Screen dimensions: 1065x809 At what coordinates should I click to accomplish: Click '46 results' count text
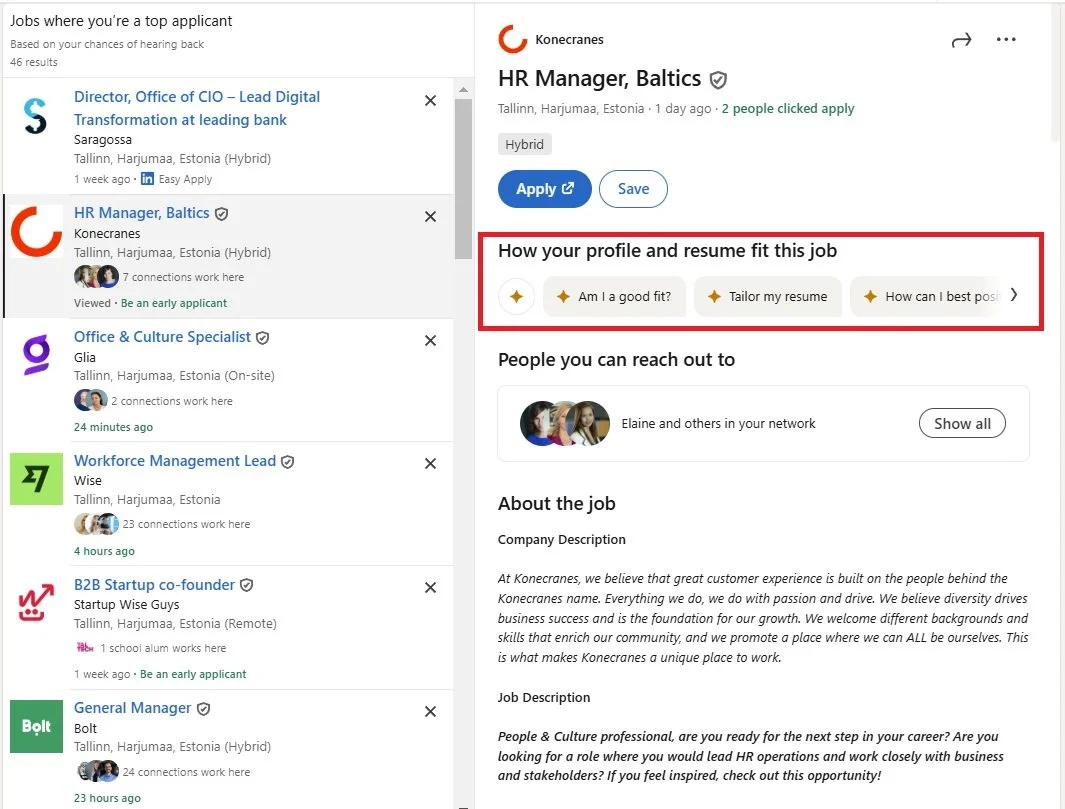click(x=34, y=62)
